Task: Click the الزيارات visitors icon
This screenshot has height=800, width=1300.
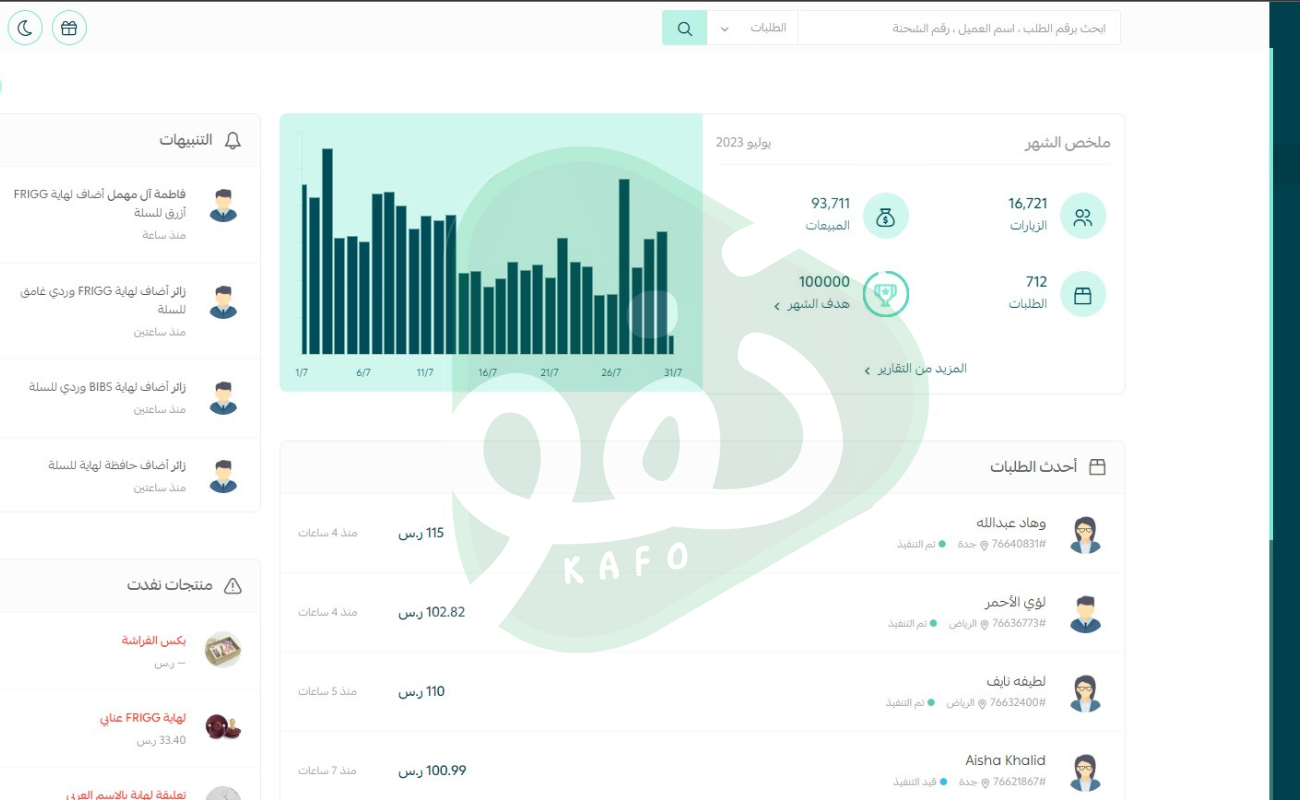Action: (1082, 217)
